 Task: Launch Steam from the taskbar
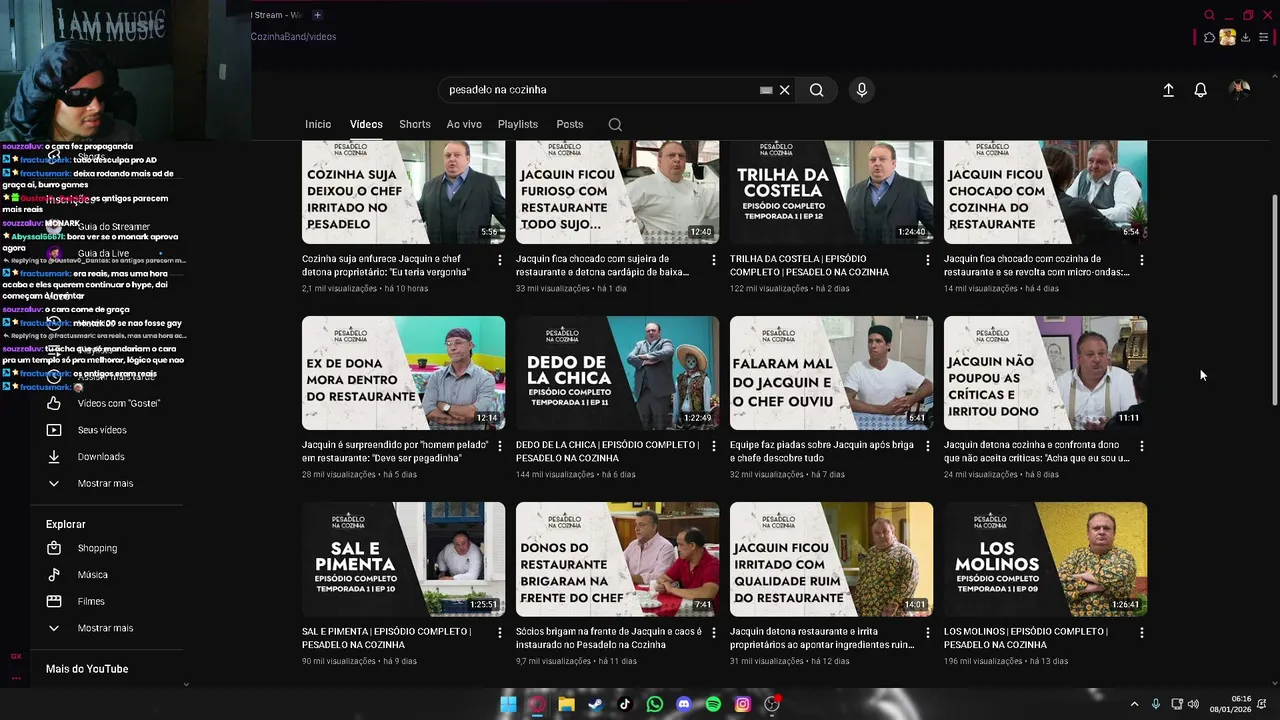(x=595, y=704)
